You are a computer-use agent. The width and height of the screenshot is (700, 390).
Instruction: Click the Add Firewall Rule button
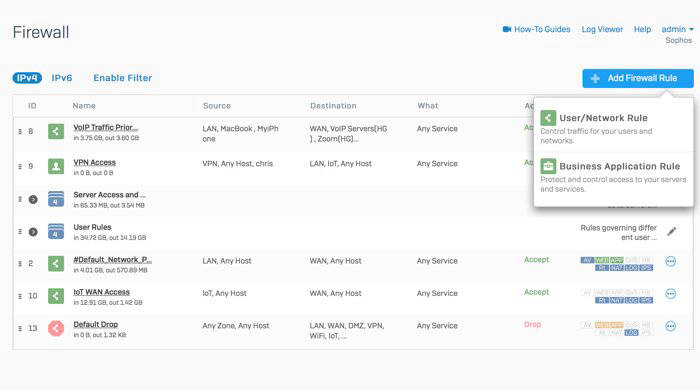[638, 78]
